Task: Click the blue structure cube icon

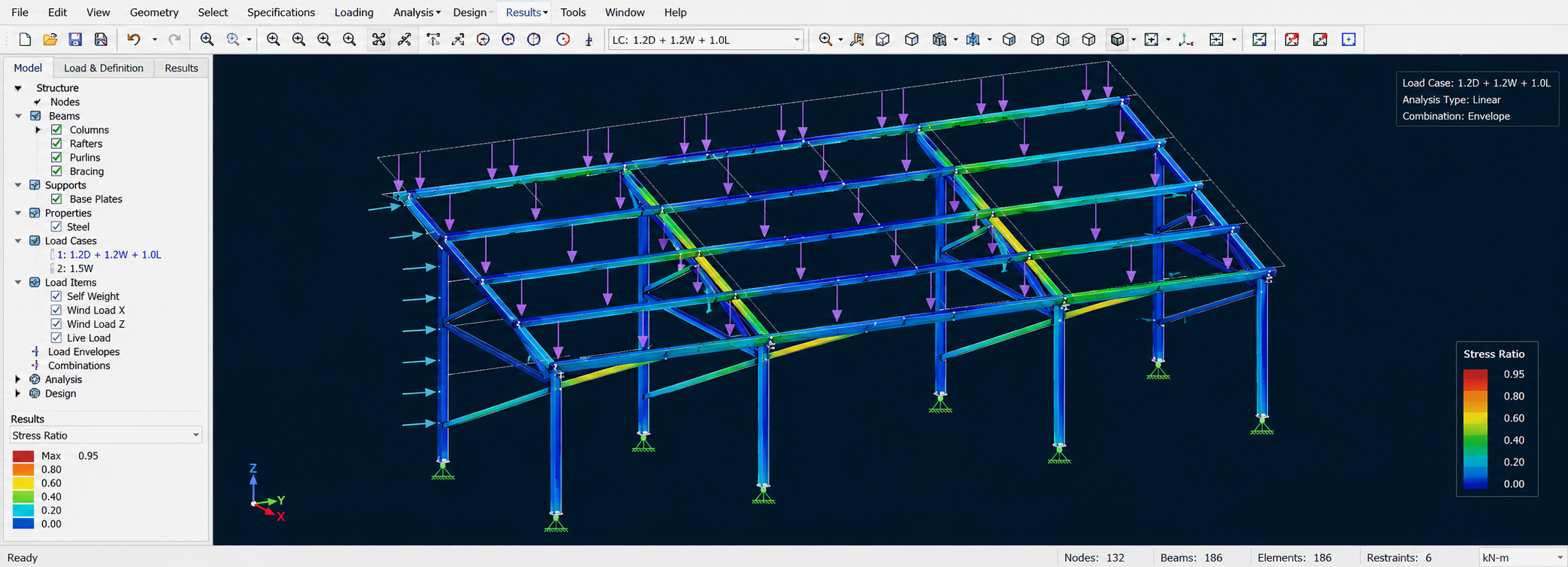Action: [973, 40]
